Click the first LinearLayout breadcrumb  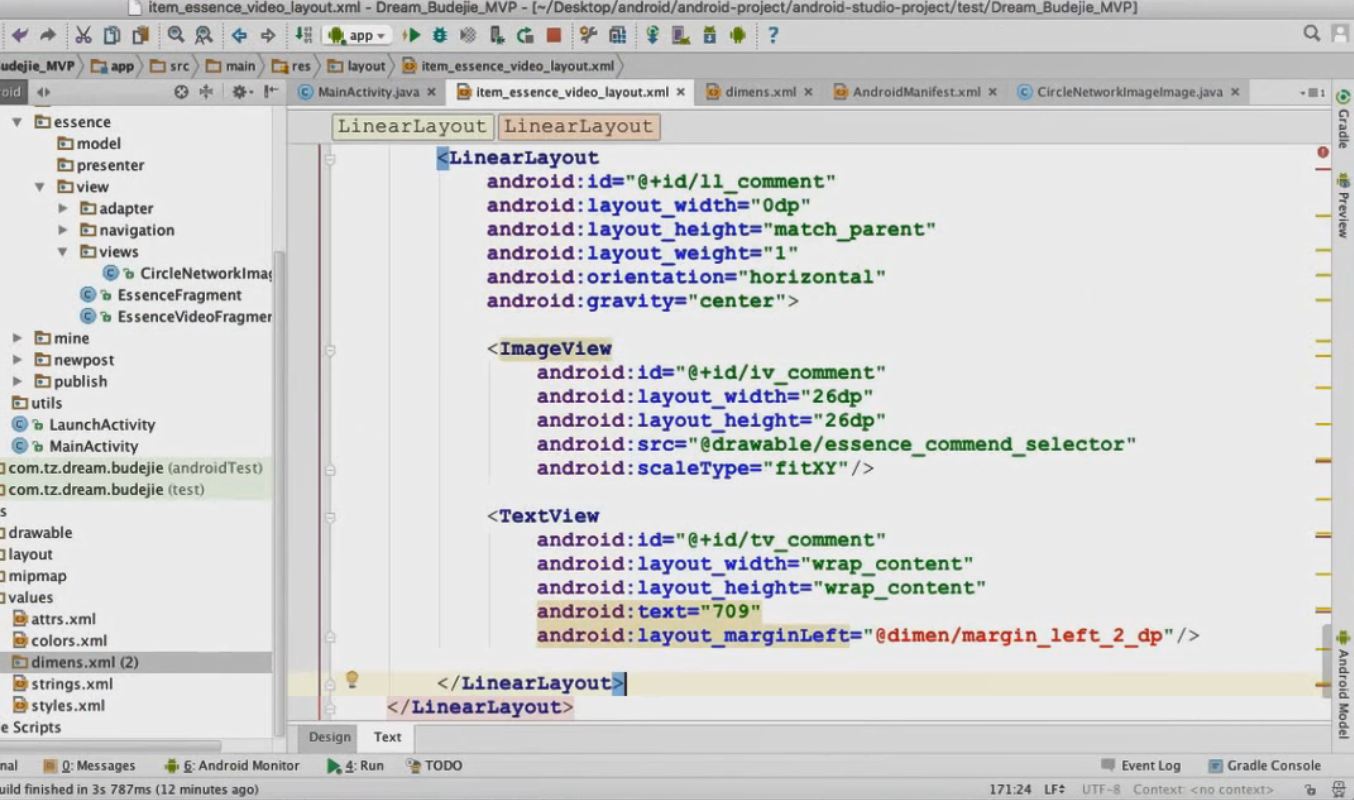[x=412, y=127]
